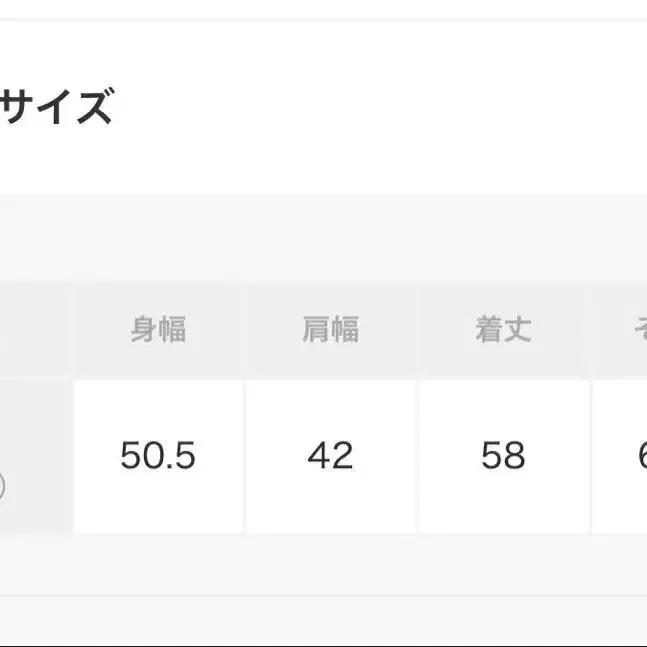647x647 pixels.
Task: Select the 身幅 column header
Action: [x=158, y=329]
